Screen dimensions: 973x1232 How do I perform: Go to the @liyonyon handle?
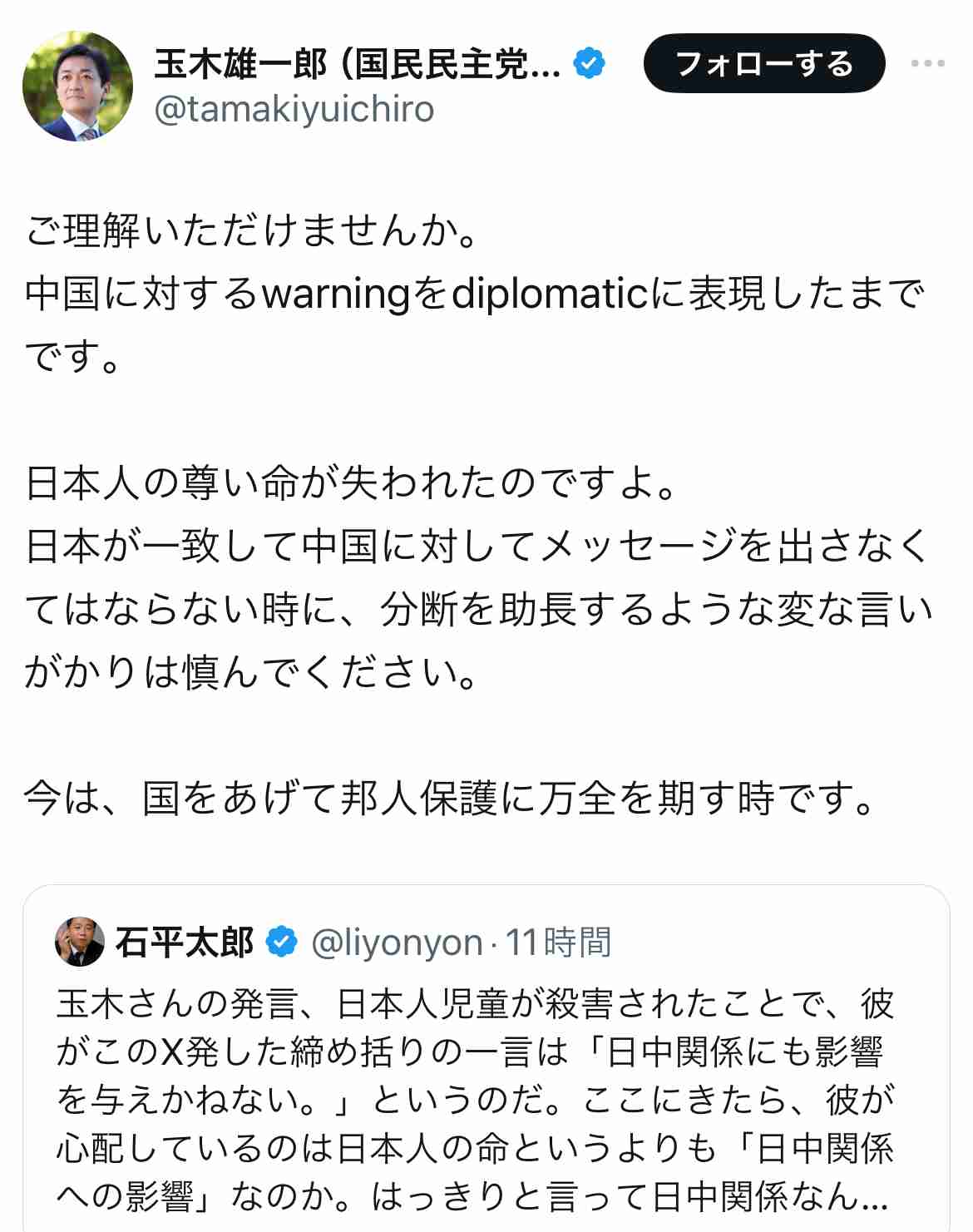coord(397,943)
